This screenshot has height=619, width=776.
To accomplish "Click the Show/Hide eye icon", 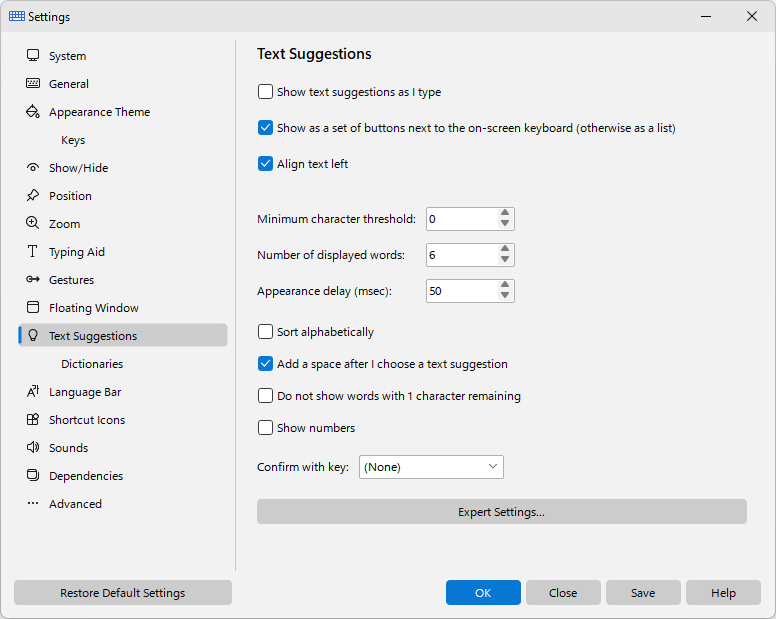I will [x=33, y=167].
